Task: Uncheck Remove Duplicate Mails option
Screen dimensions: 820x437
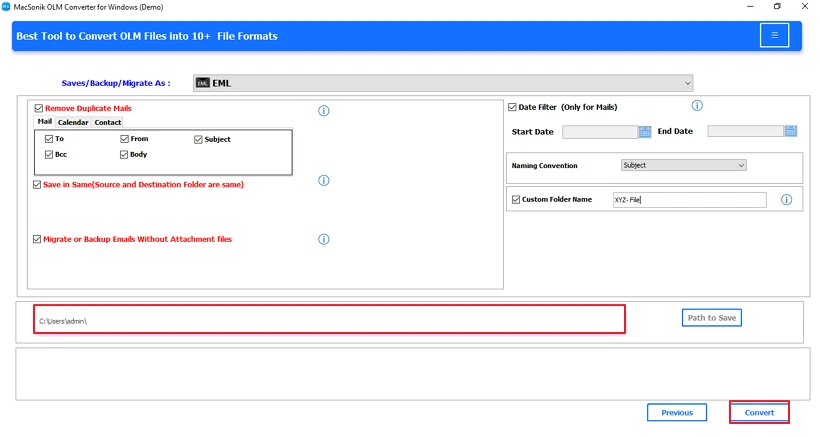Action: [38, 108]
